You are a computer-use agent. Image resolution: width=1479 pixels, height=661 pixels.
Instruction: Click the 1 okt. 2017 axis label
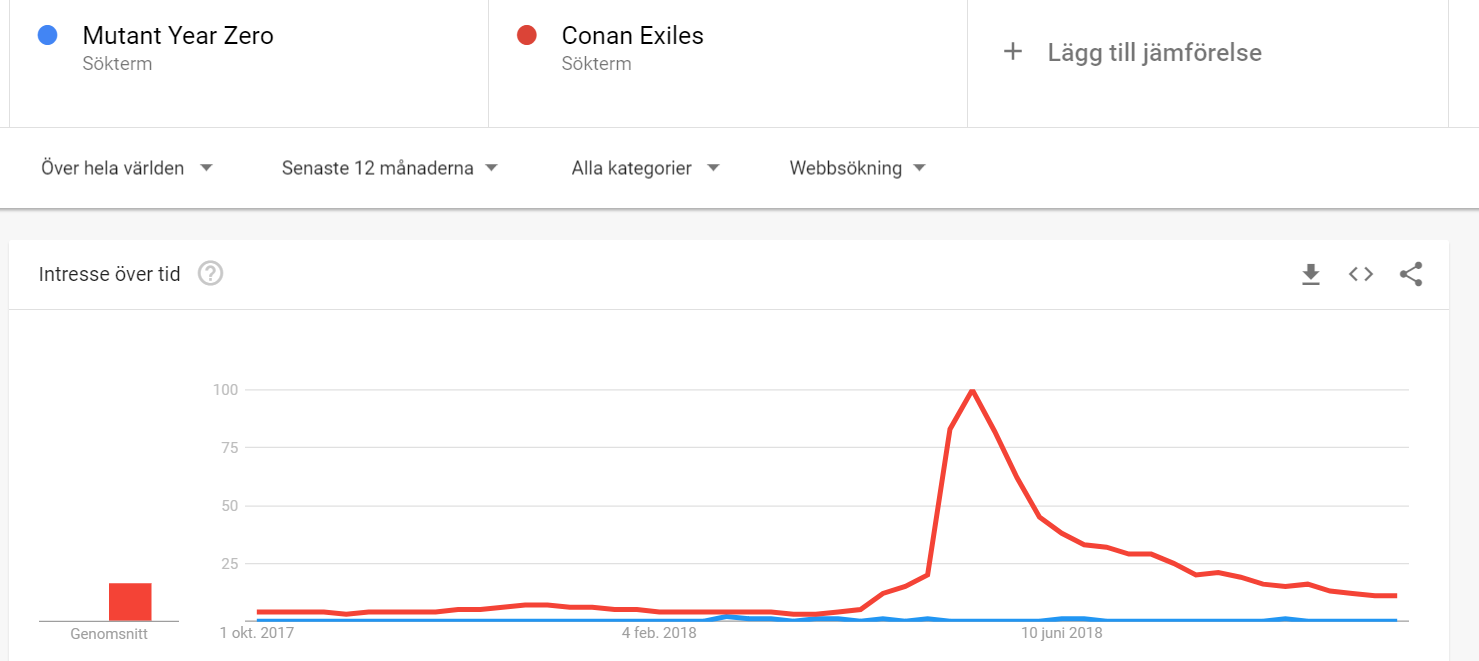(x=258, y=633)
